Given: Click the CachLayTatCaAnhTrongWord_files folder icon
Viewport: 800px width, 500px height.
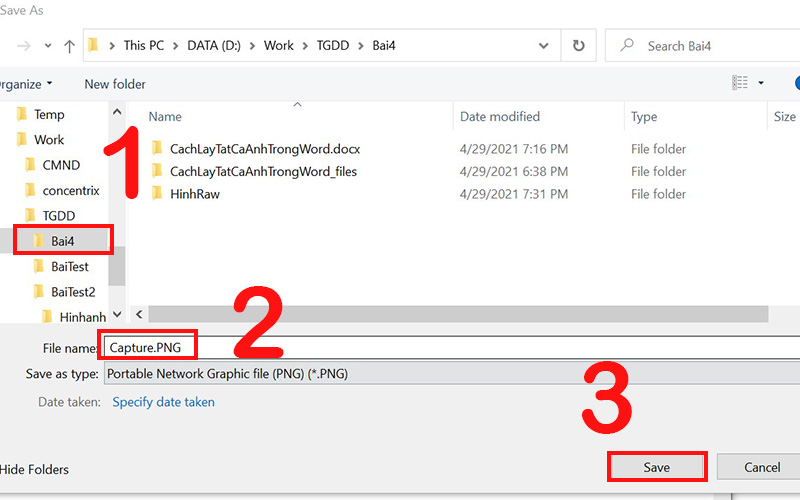Looking at the screenshot, I should click(157, 170).
